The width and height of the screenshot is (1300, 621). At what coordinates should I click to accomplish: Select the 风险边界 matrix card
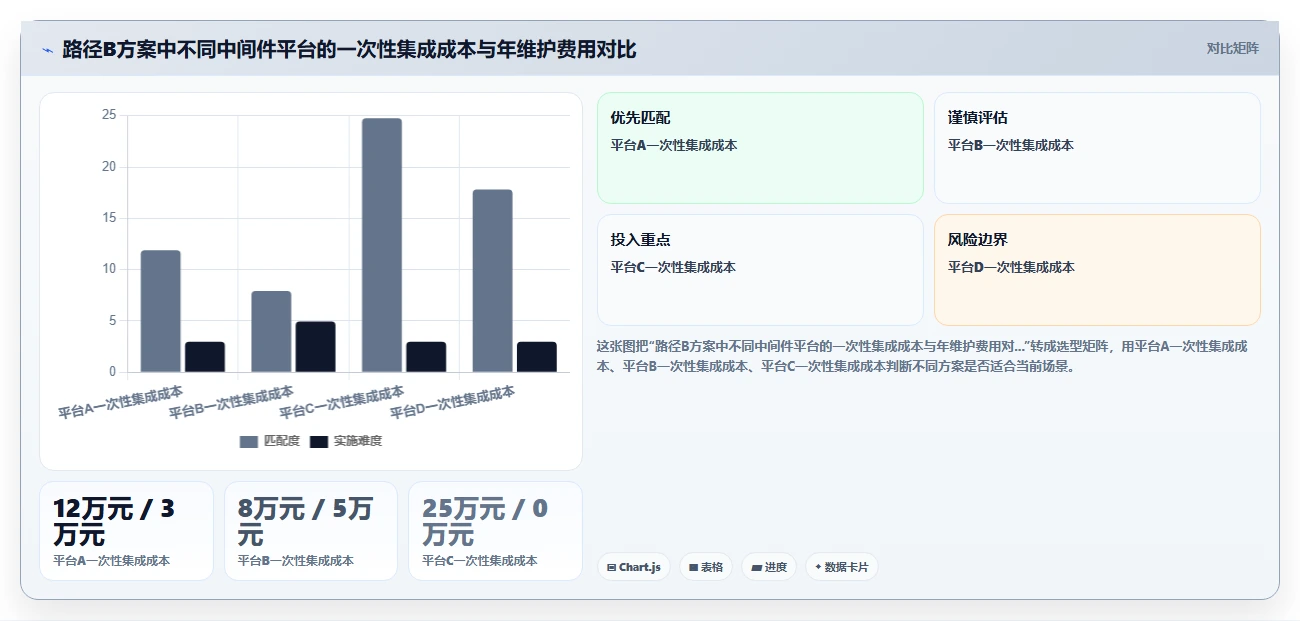tap(1097, 270)
